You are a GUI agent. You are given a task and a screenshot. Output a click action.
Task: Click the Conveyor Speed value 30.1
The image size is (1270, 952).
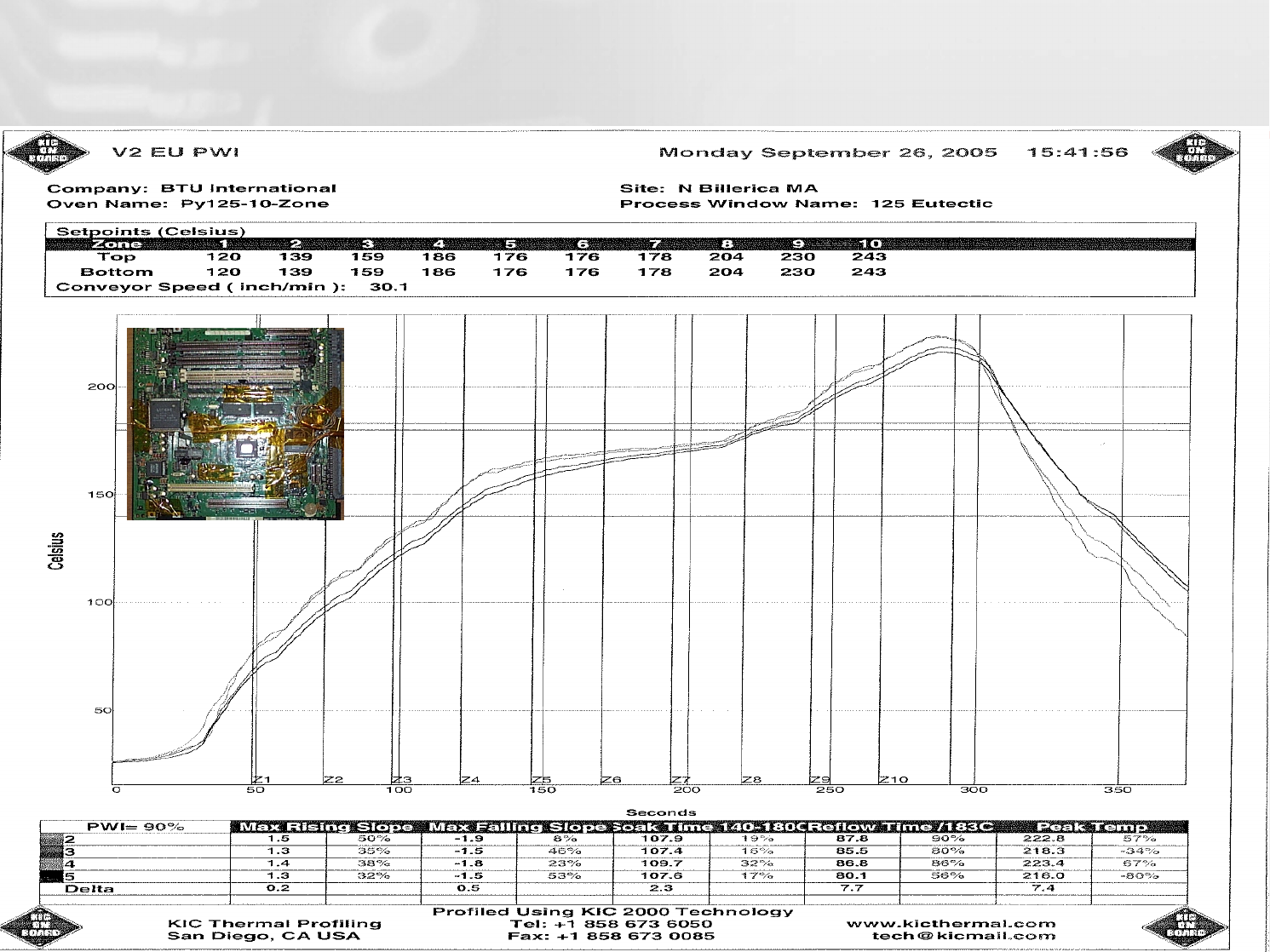pyautogui.click(x=389, y=287)
